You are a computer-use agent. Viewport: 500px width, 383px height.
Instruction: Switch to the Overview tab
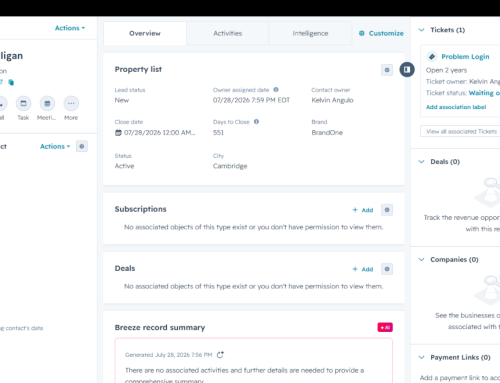coord(145,33)
